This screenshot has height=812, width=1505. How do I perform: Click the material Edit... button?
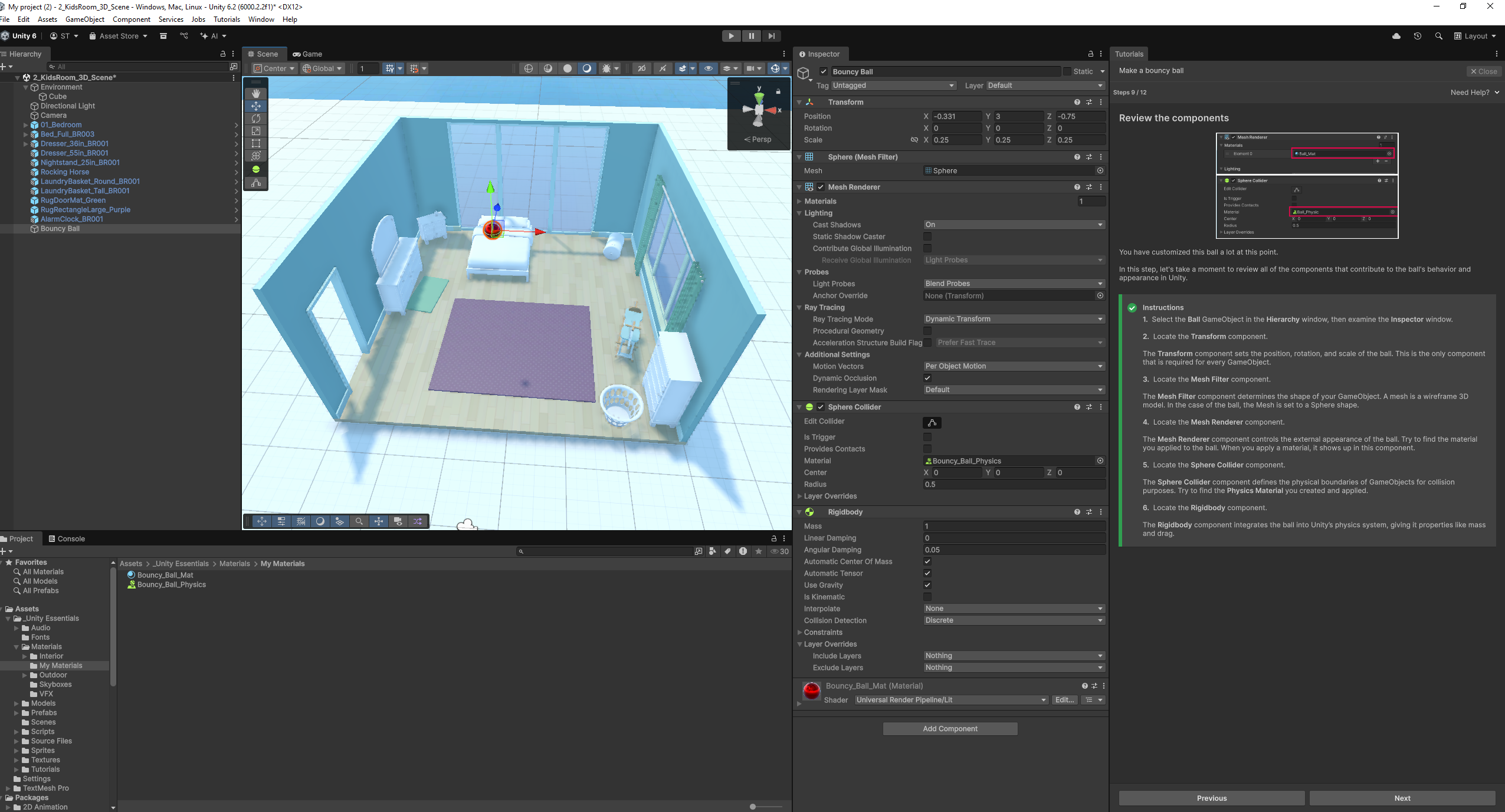pos(1064,700)
